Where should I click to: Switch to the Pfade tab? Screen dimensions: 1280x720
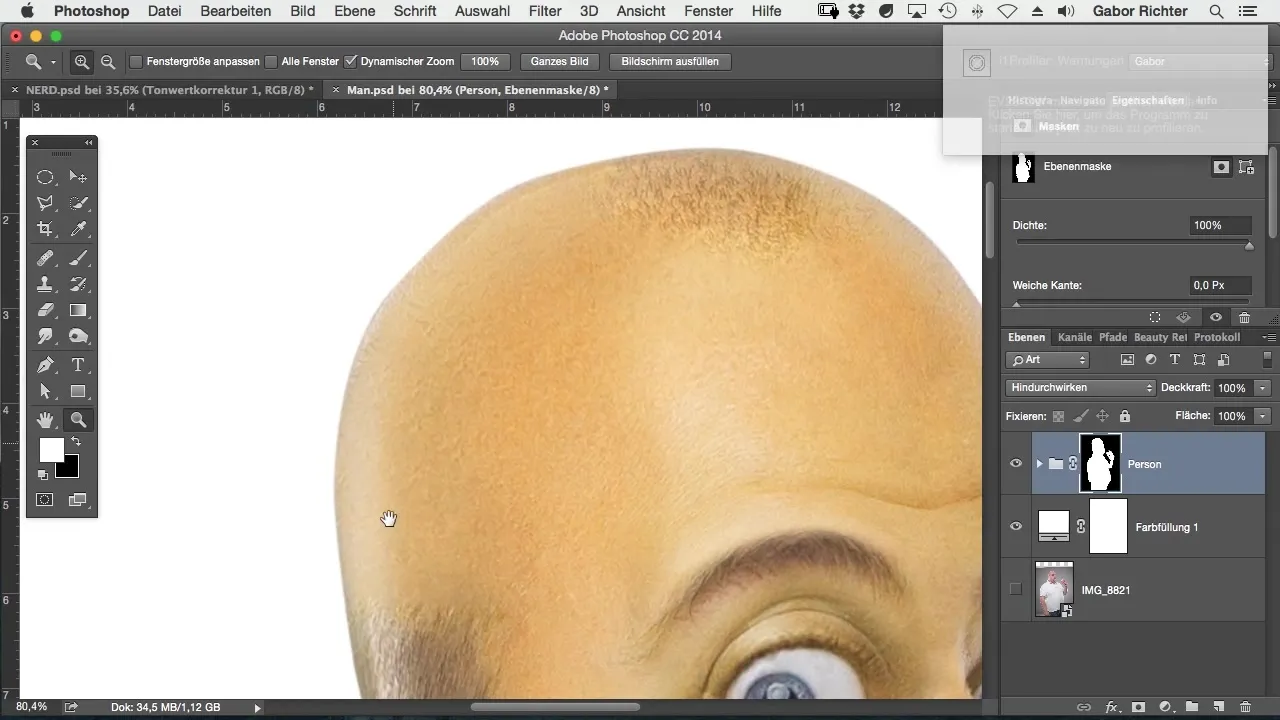[1113, 338]
